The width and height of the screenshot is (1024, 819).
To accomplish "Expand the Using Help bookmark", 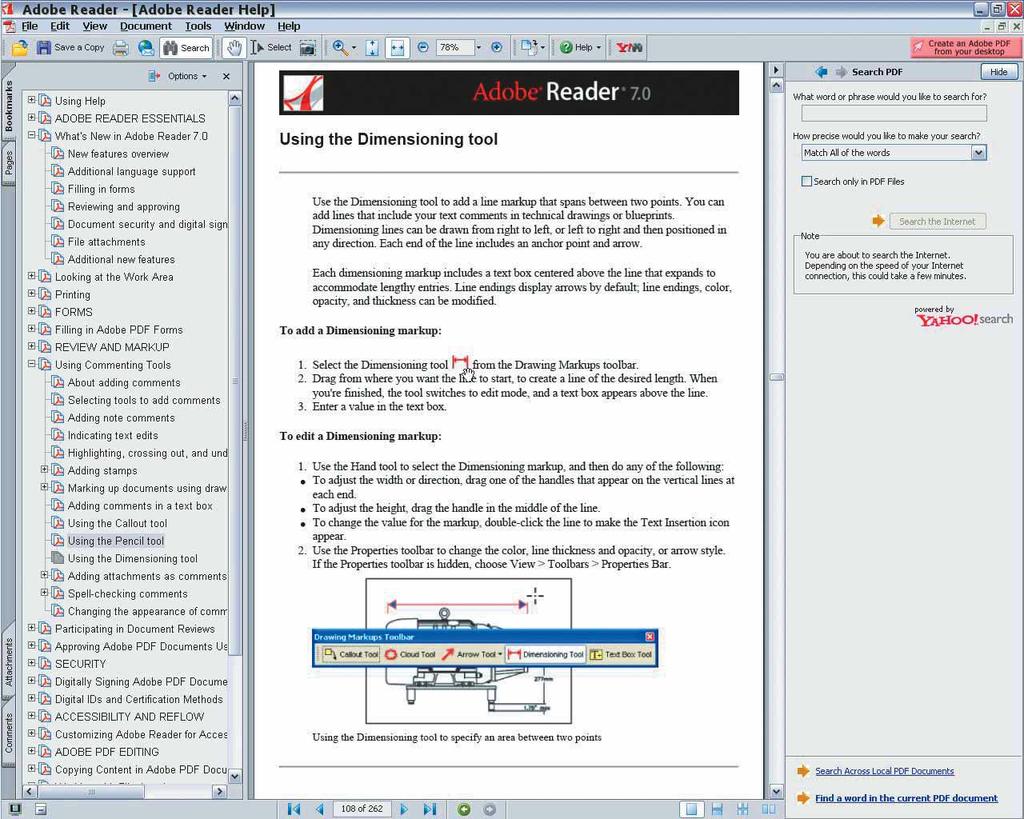I will [31, 100].
